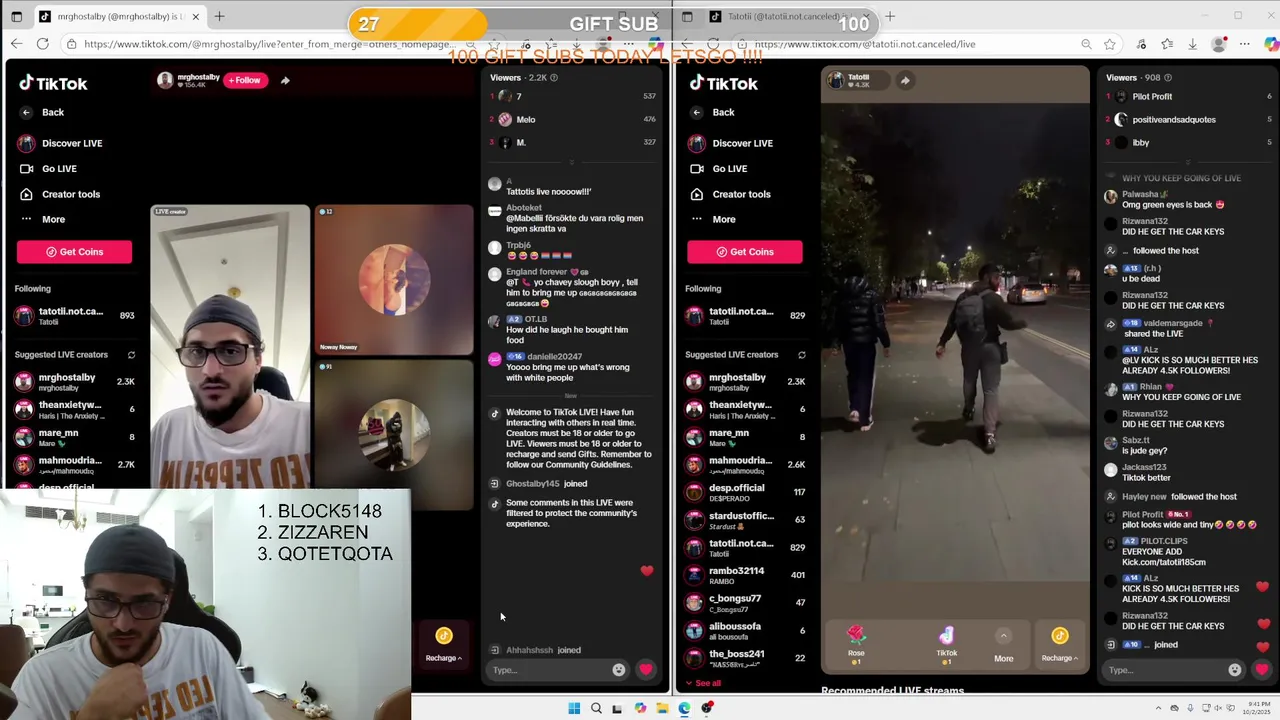This screenshot has height=720, width=1280.
Task: Open Windows Start menu
Action: tap(574, 709)
